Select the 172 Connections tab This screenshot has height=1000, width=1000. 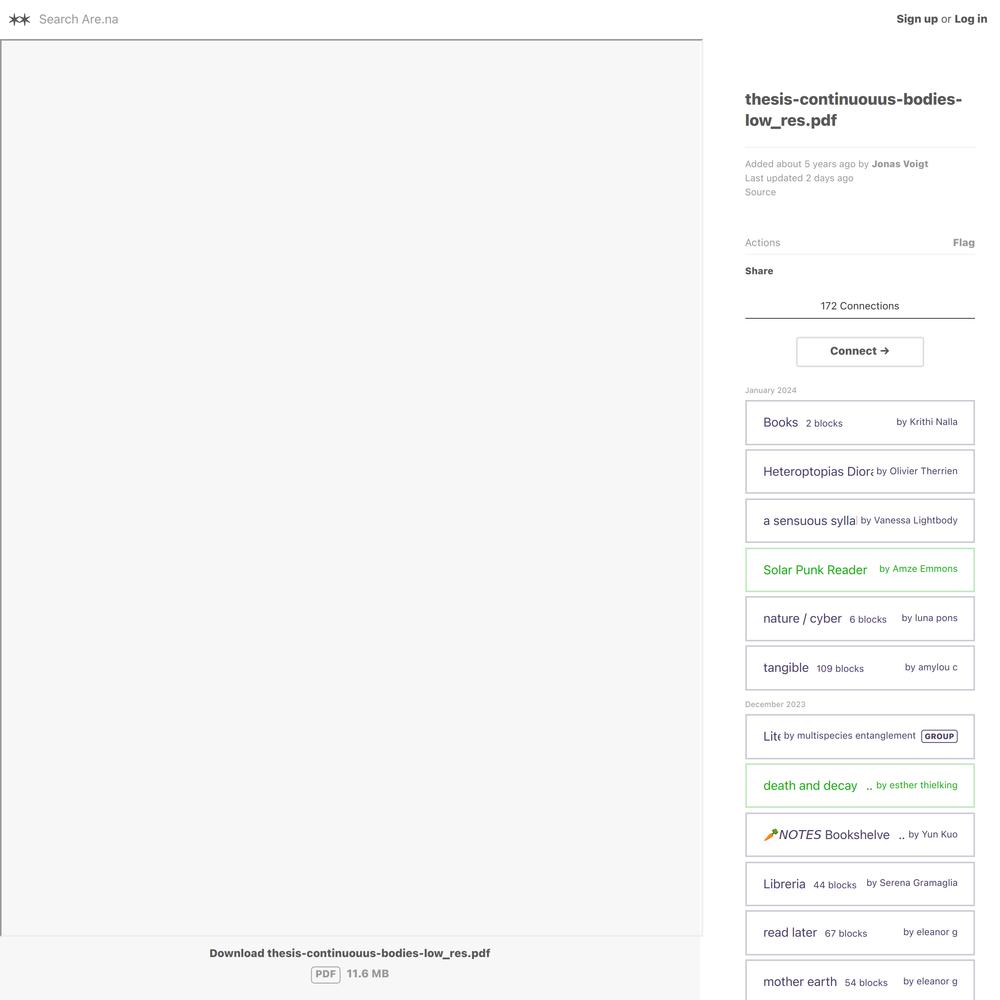(x=859, y=306)
